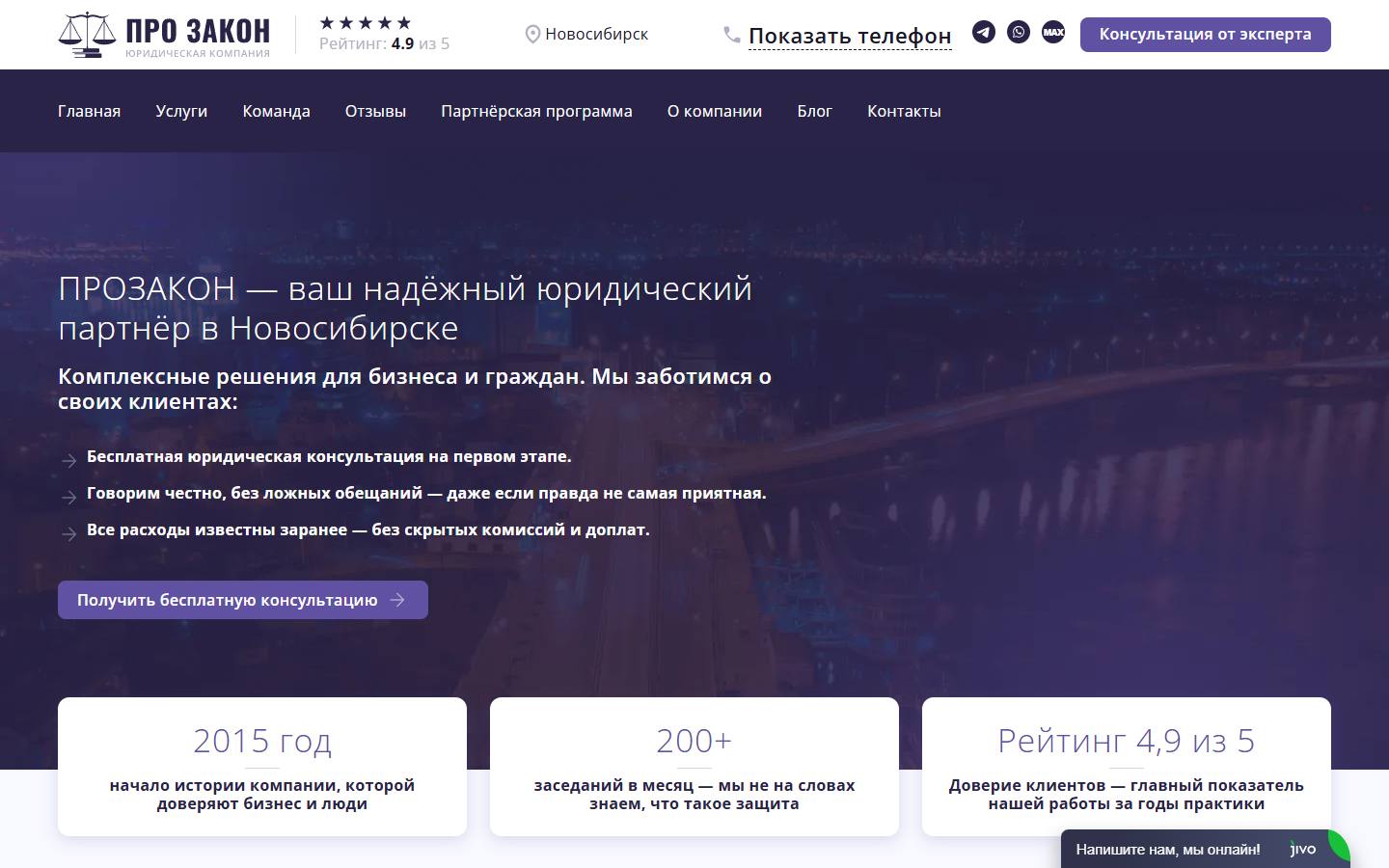Open the О компании menu item
The height and width of the screenshot is (868, 1389).
click(x=715, y=111)
